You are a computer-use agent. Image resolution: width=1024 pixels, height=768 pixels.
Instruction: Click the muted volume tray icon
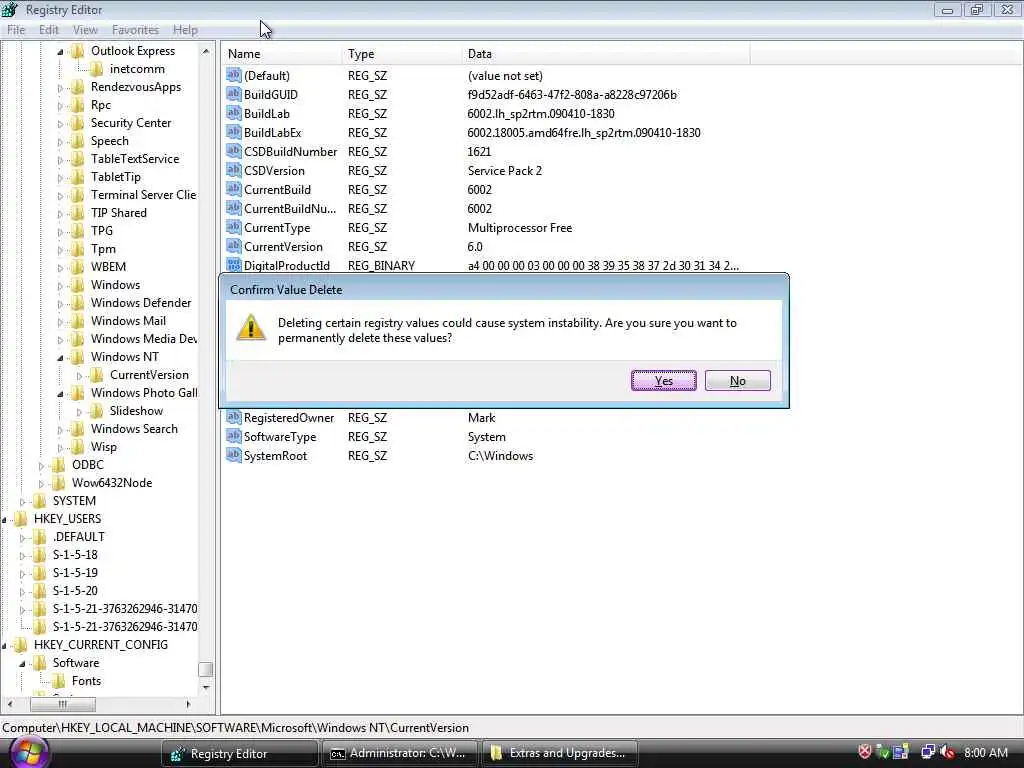coord(948,752)
